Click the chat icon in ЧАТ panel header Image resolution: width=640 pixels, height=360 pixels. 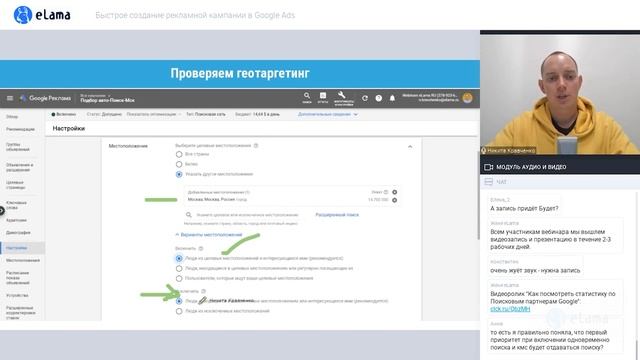click(488, 182)
